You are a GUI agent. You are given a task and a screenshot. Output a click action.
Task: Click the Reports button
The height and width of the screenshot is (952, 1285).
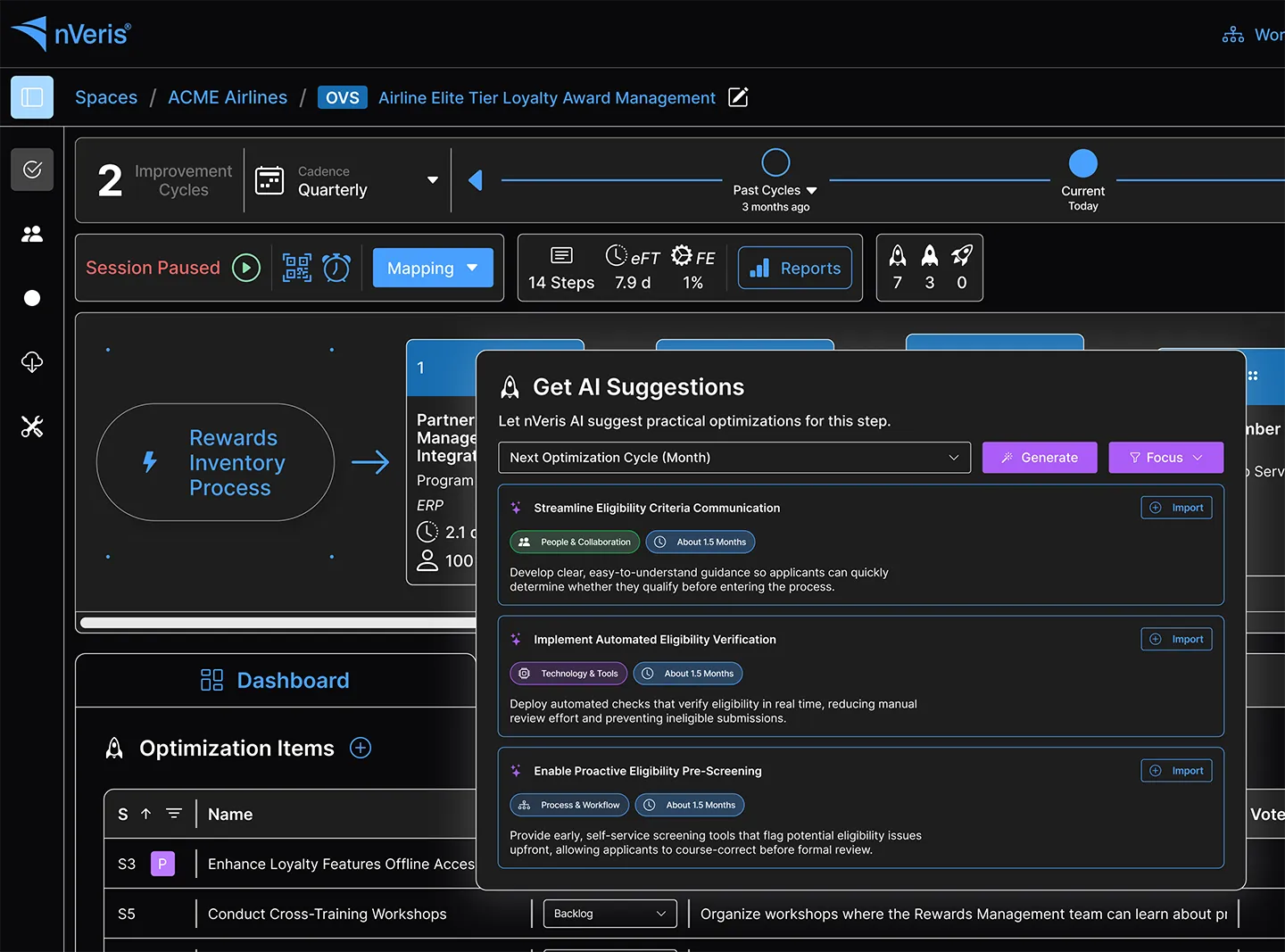coord(794,267)
